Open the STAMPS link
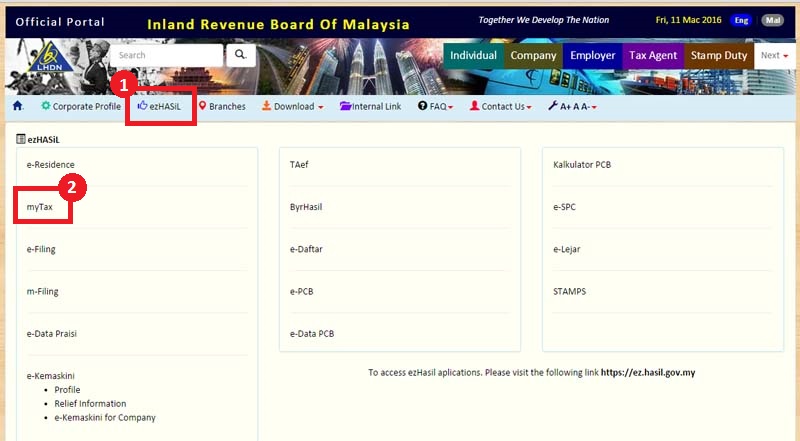This screenshot has height=441, width=800. [569, 291]
